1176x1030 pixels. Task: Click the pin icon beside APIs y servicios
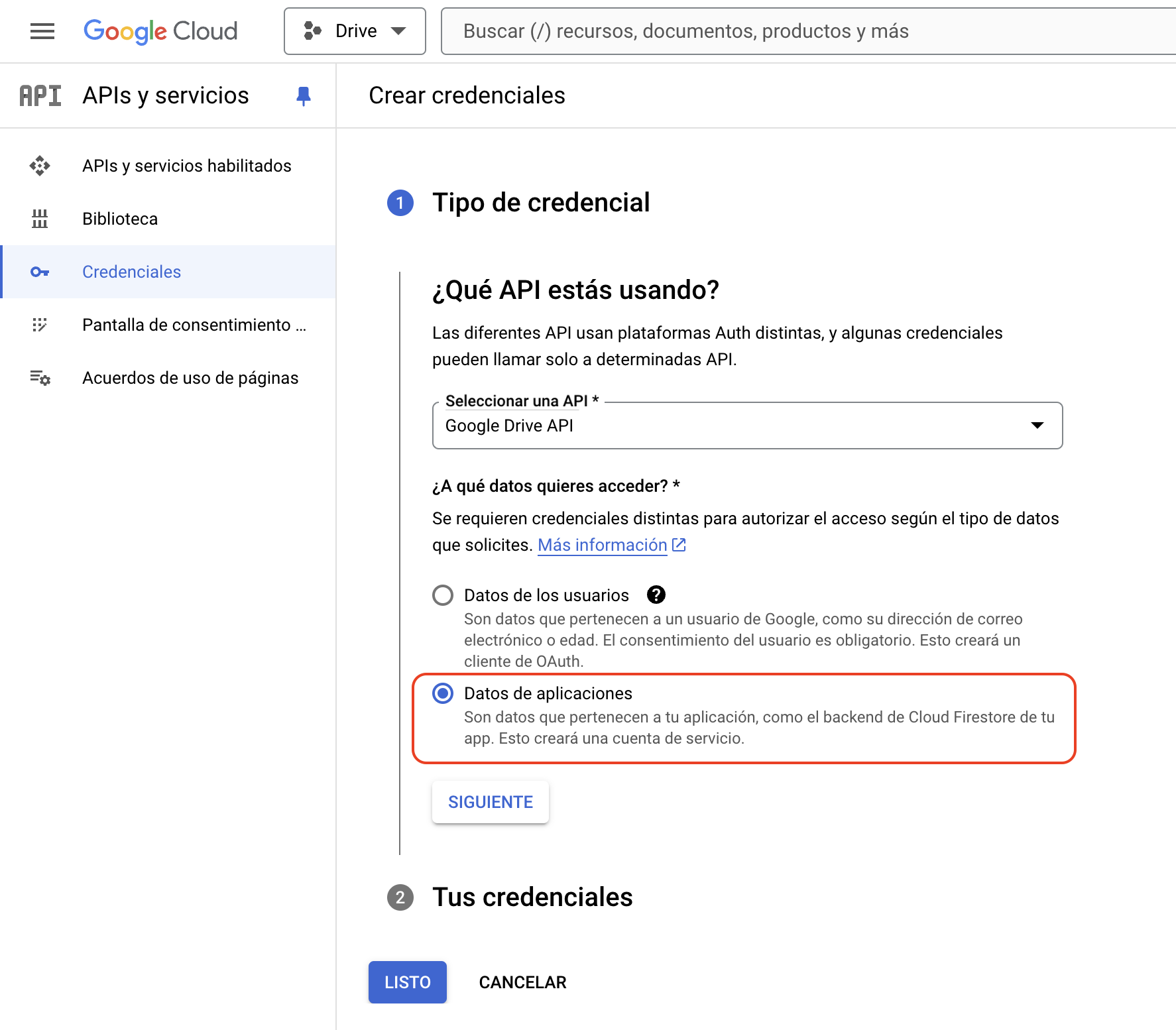pos(304,96)
